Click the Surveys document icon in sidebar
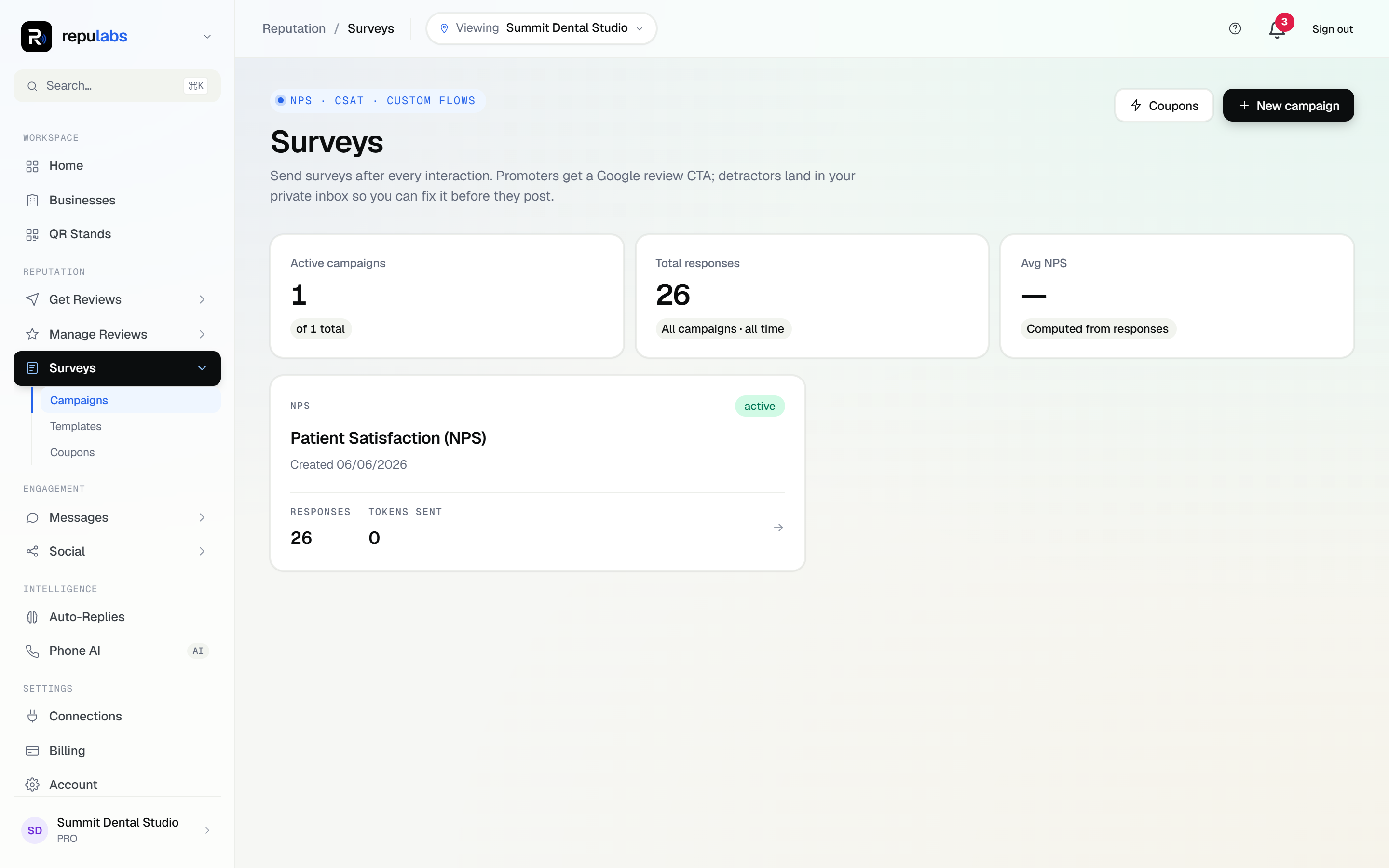The width and height of the screenshot is (1389, 868). (32, 368)
